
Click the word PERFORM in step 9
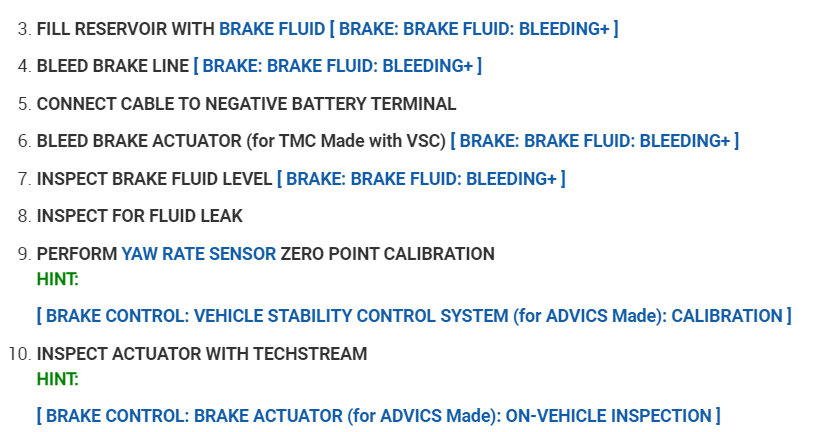(76, 254)
